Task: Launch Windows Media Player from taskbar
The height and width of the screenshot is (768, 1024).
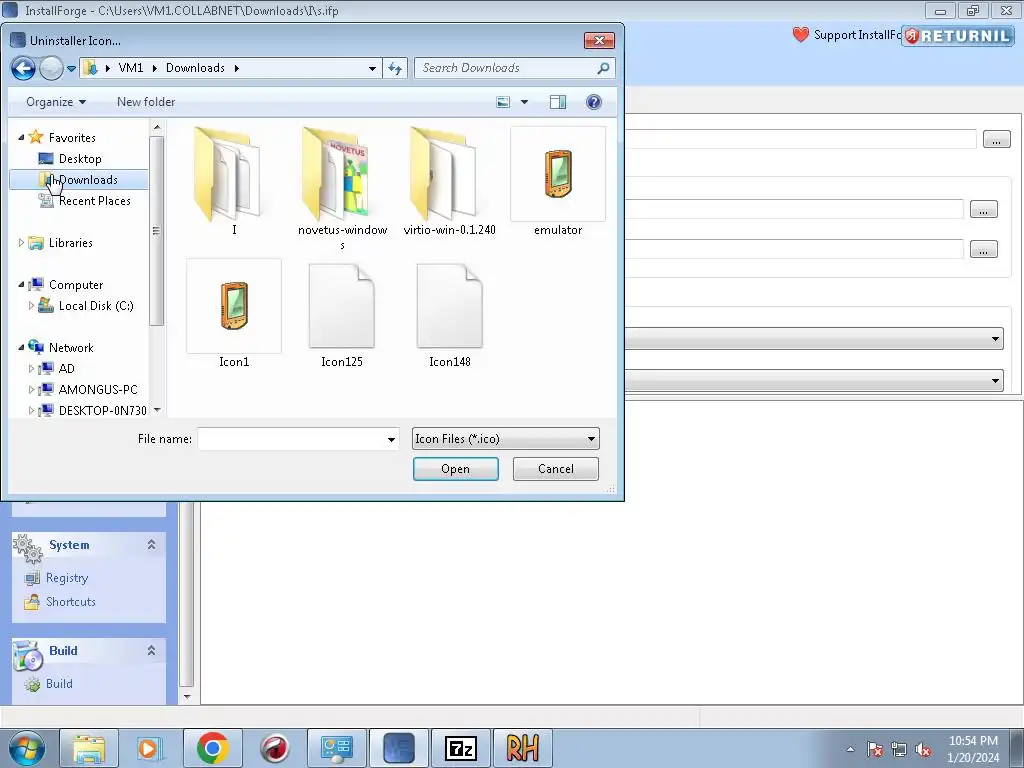Action: click(x=149, y=748)
